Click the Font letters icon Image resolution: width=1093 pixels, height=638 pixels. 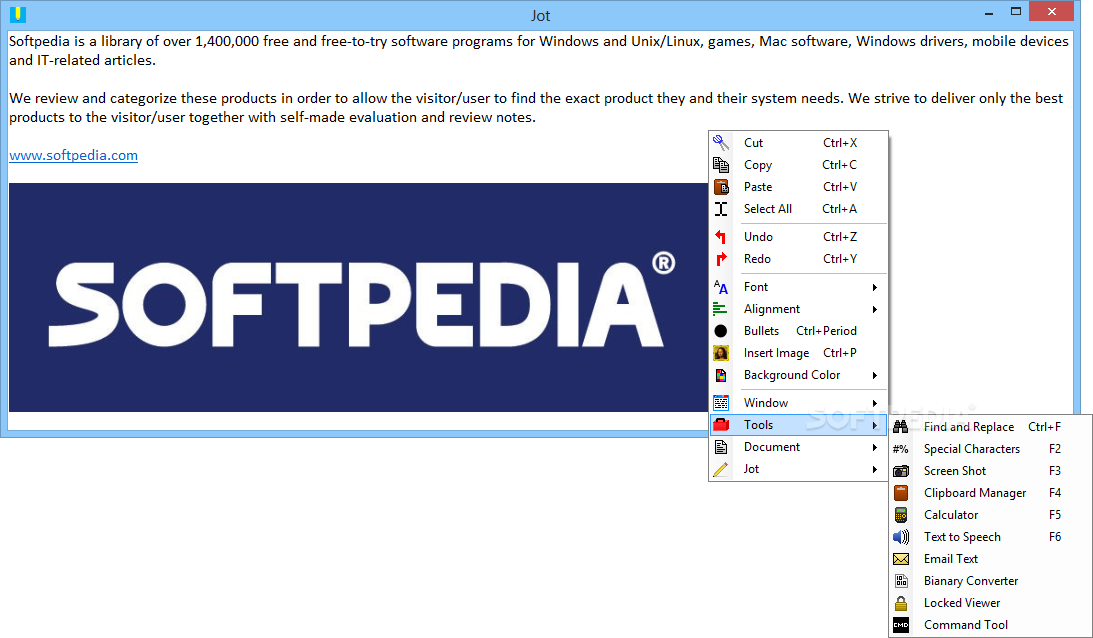[721, 287]
